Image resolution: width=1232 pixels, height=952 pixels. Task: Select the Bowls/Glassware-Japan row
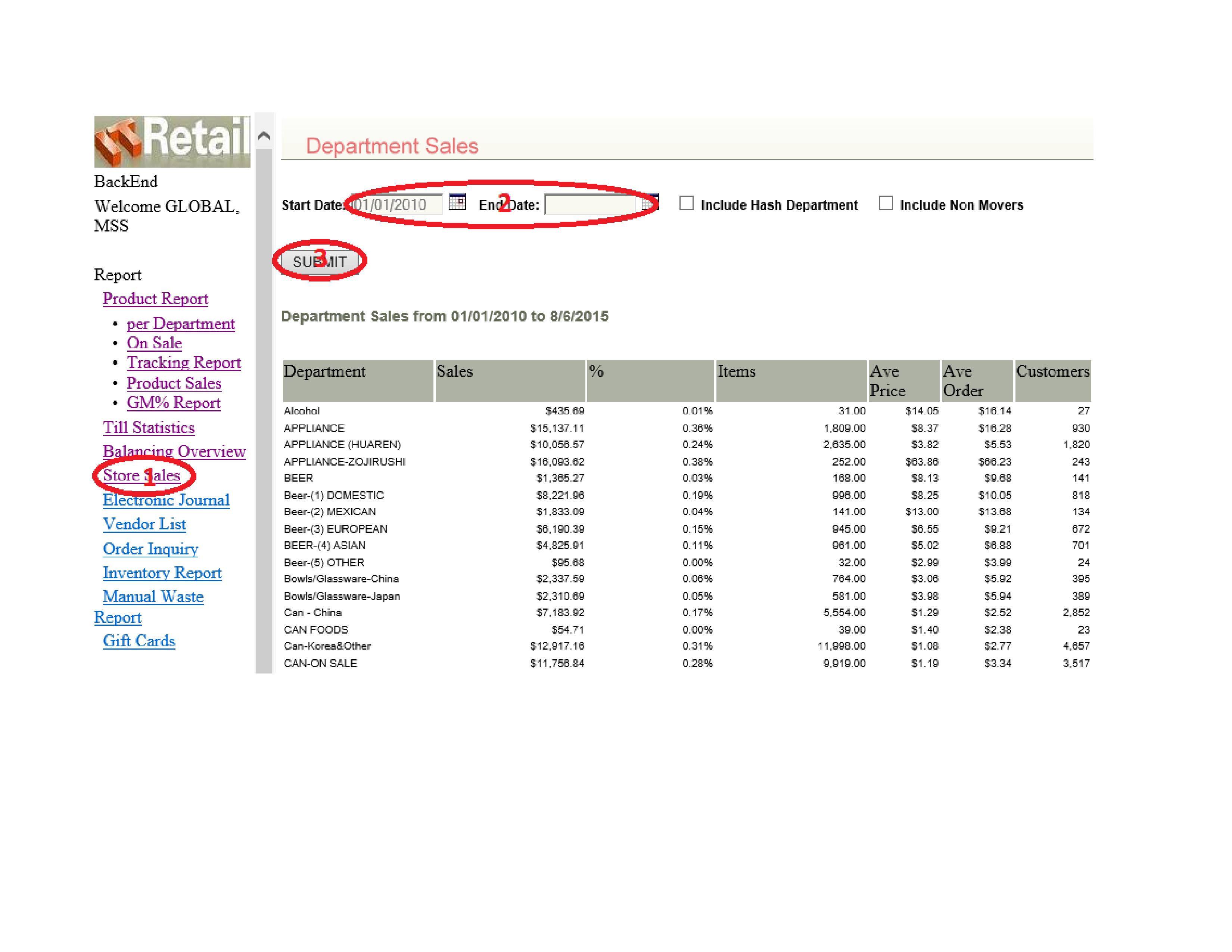pyautogui.click(x=687, y=596)
